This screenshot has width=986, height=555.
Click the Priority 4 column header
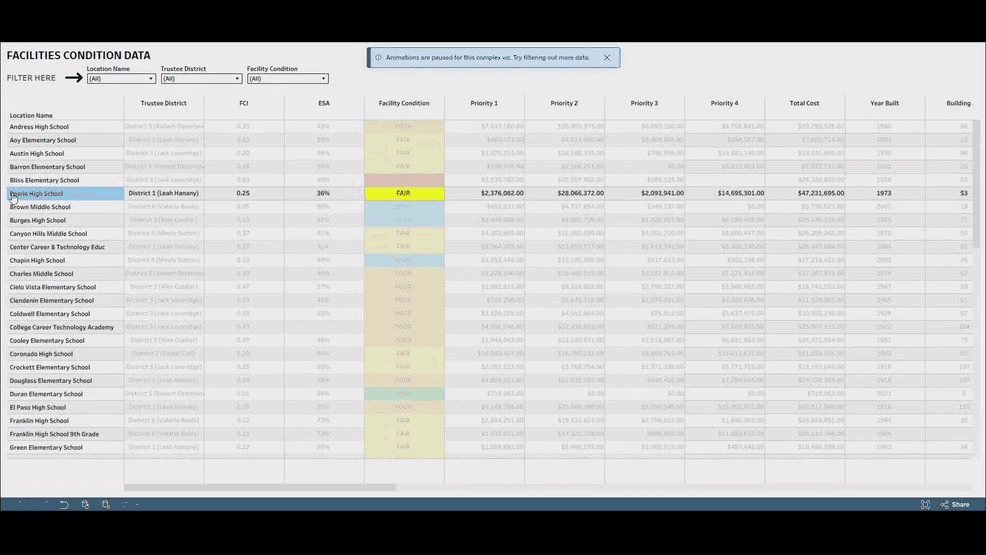[724, 103]
